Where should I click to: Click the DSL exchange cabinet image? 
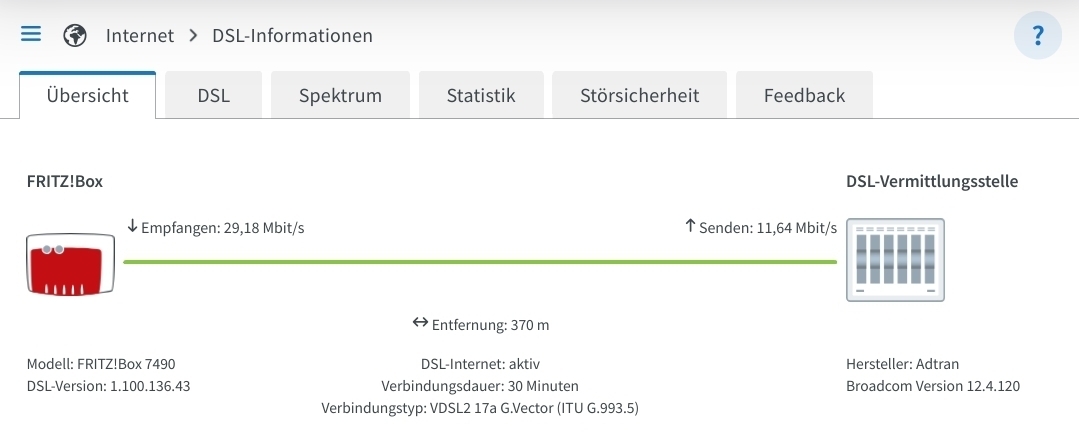pos(895,259)
